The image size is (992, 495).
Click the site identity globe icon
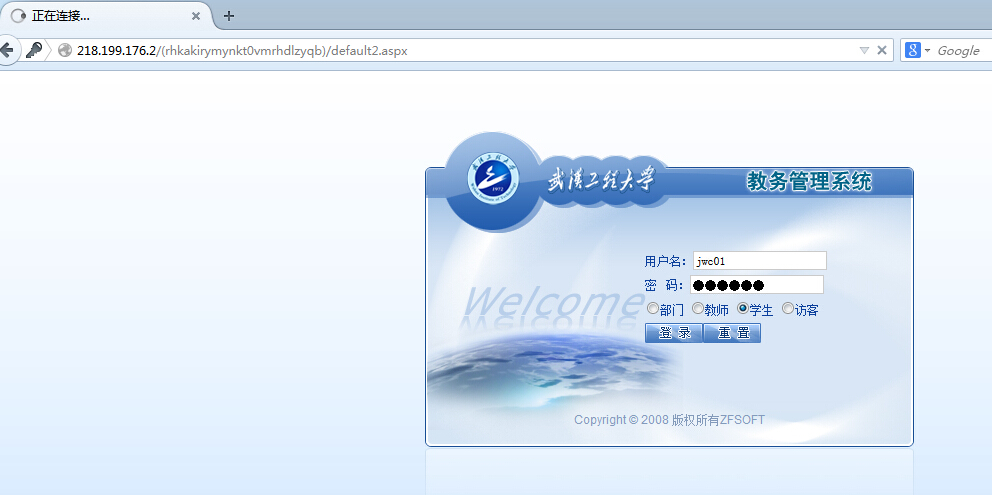[x=65, y=51]
